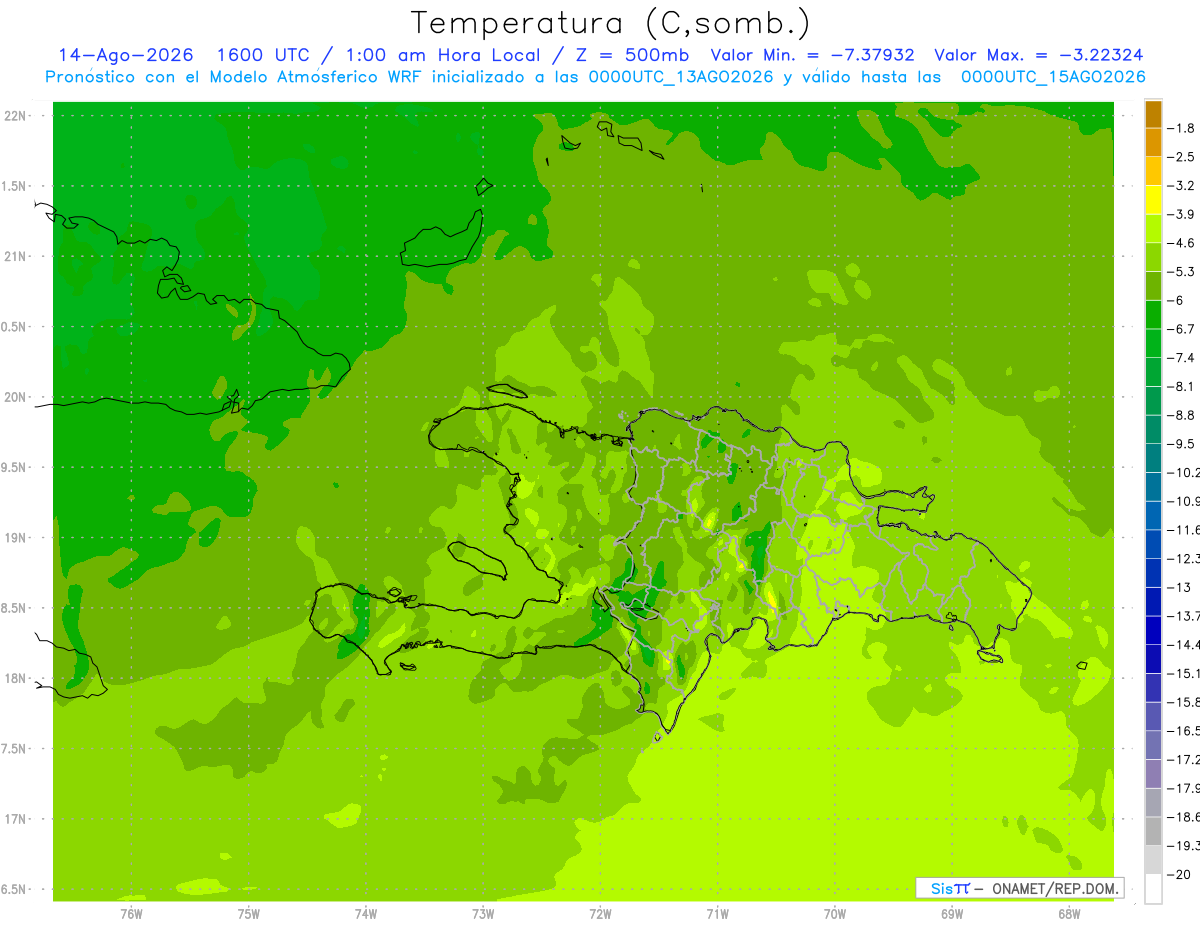Click the '70W' longitude label
Screen dimensions: 1200x927
click(x=835, y=914)
